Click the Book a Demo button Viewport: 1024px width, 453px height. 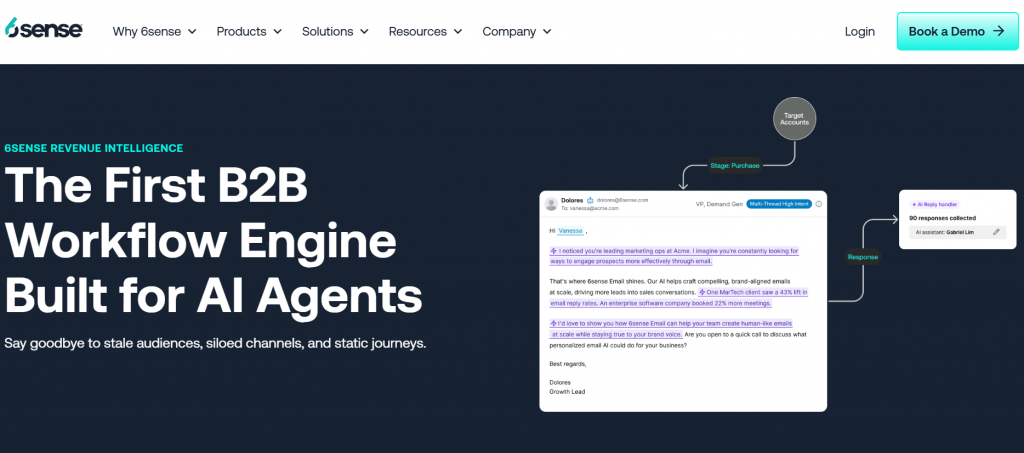click(x=957, y=31)
